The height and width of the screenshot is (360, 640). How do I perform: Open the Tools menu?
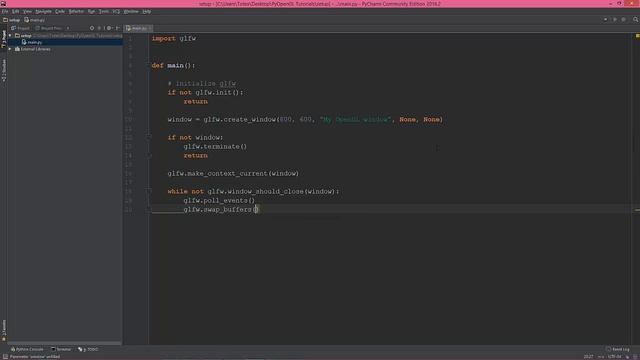point(104,11)
